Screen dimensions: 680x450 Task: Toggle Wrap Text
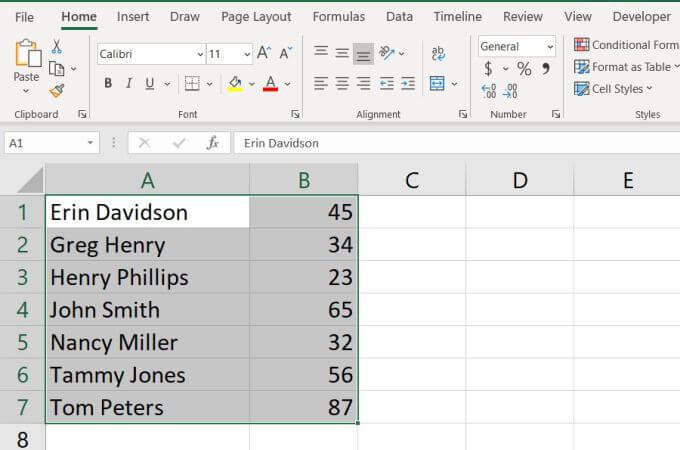[438, 53]
